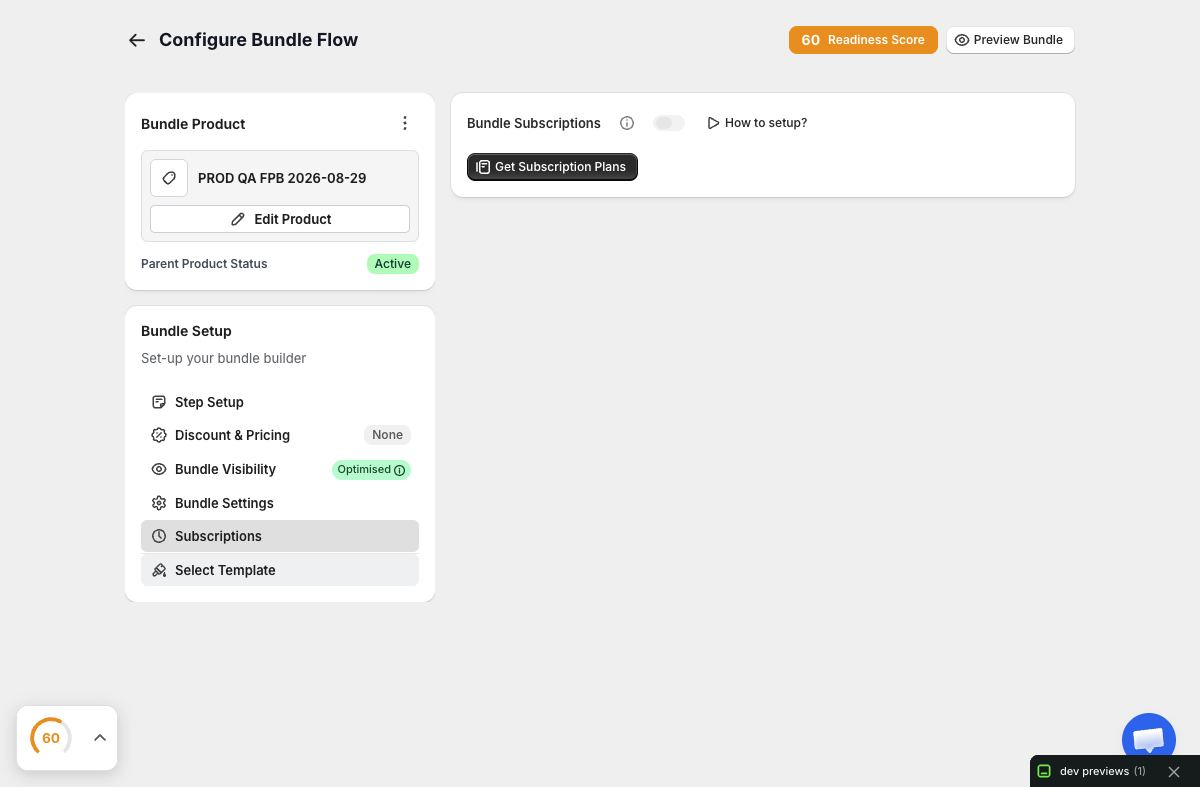Click the 60 readiness score circle widget
The height and width of the screenshot is (787, 1200).
[x=50, y=738]
